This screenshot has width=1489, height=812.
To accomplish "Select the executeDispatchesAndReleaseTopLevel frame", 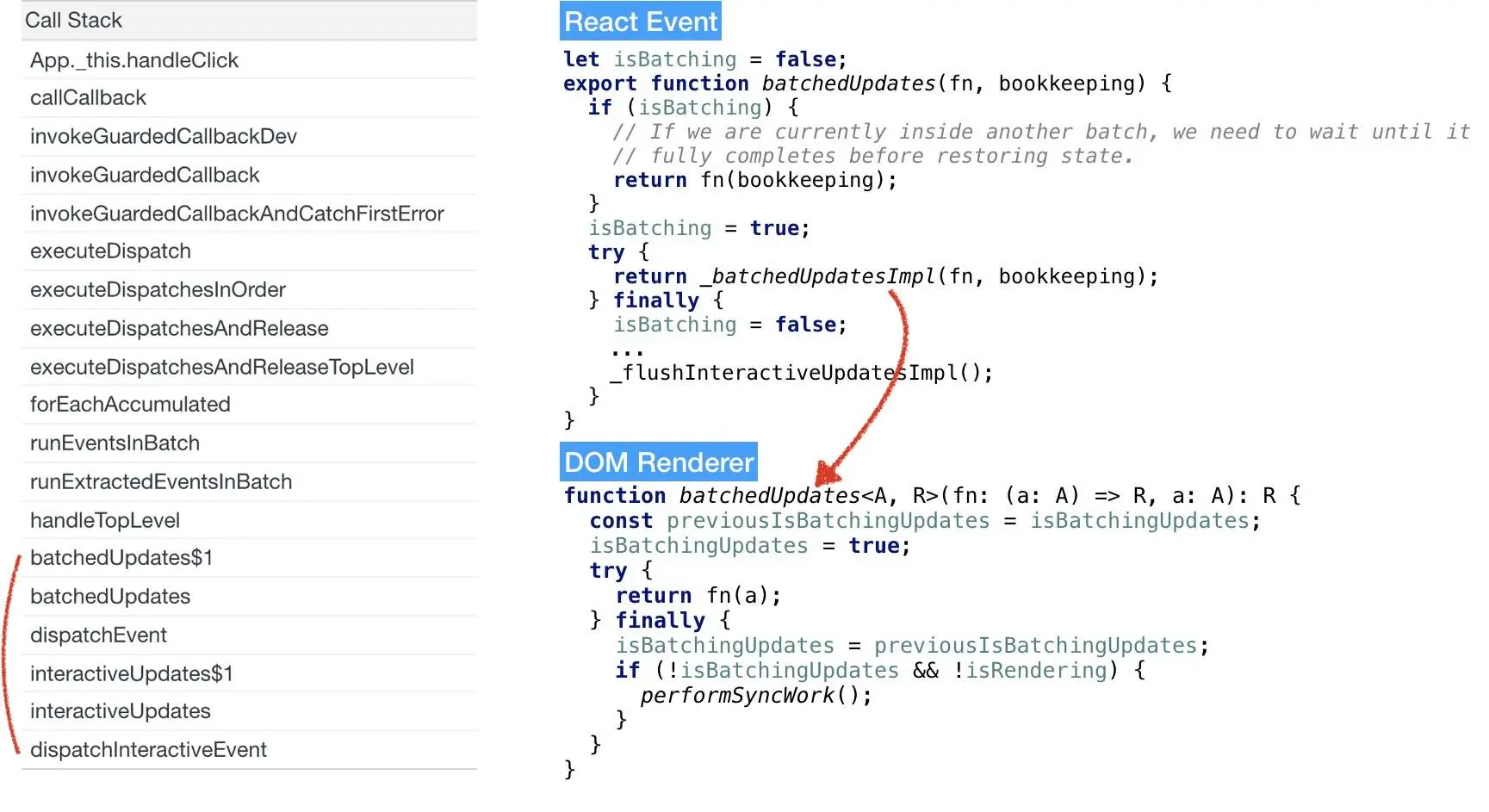I will [249, 368].
